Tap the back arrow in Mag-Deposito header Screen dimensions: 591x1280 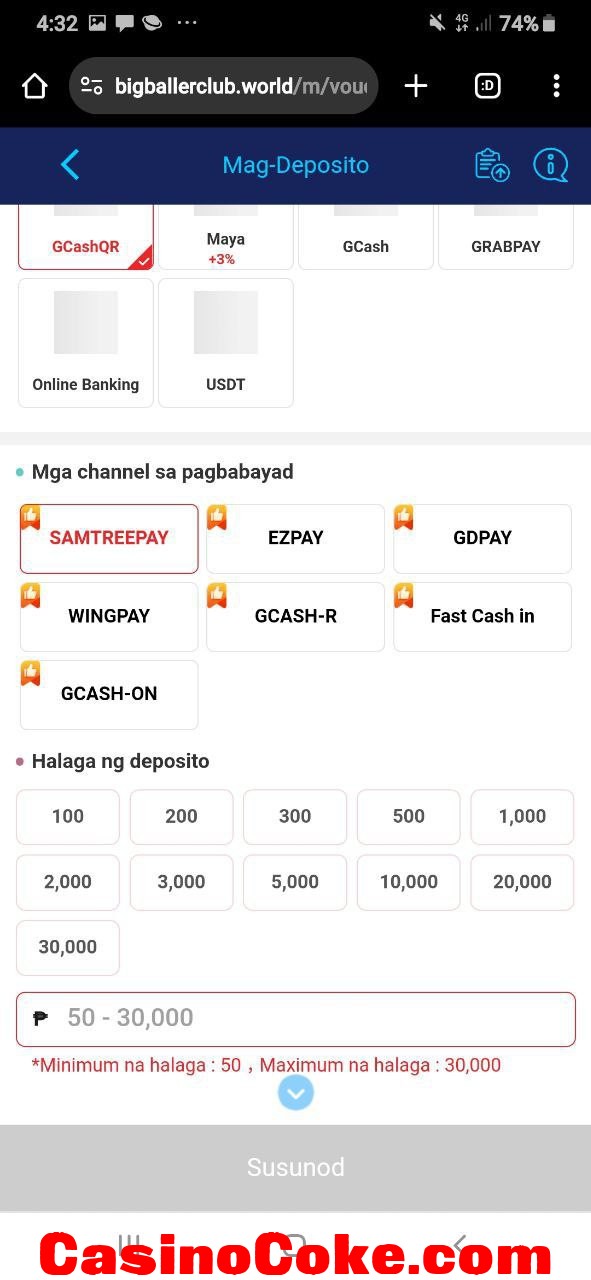(x=69, y=165)
